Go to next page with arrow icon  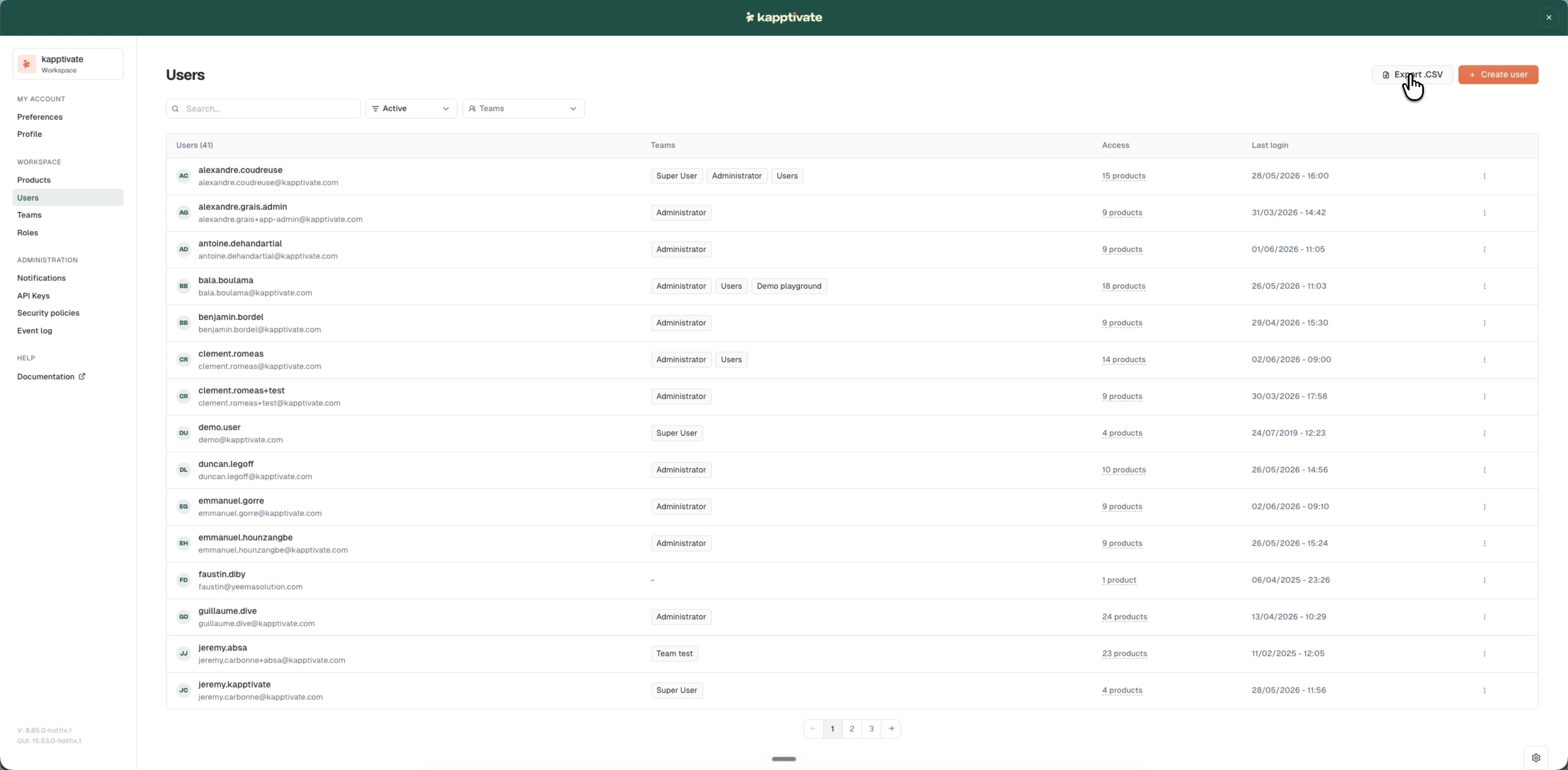pyautogui.click(x=891, y=729)
